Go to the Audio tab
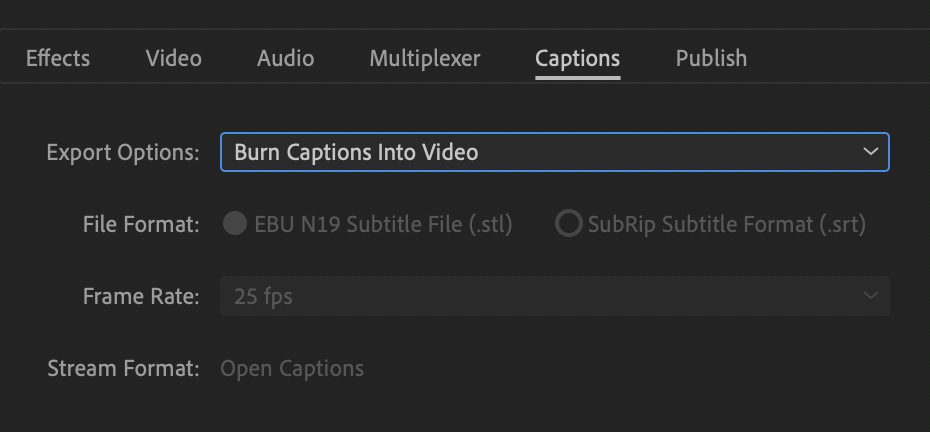930x432 pixels. point(285,59)
